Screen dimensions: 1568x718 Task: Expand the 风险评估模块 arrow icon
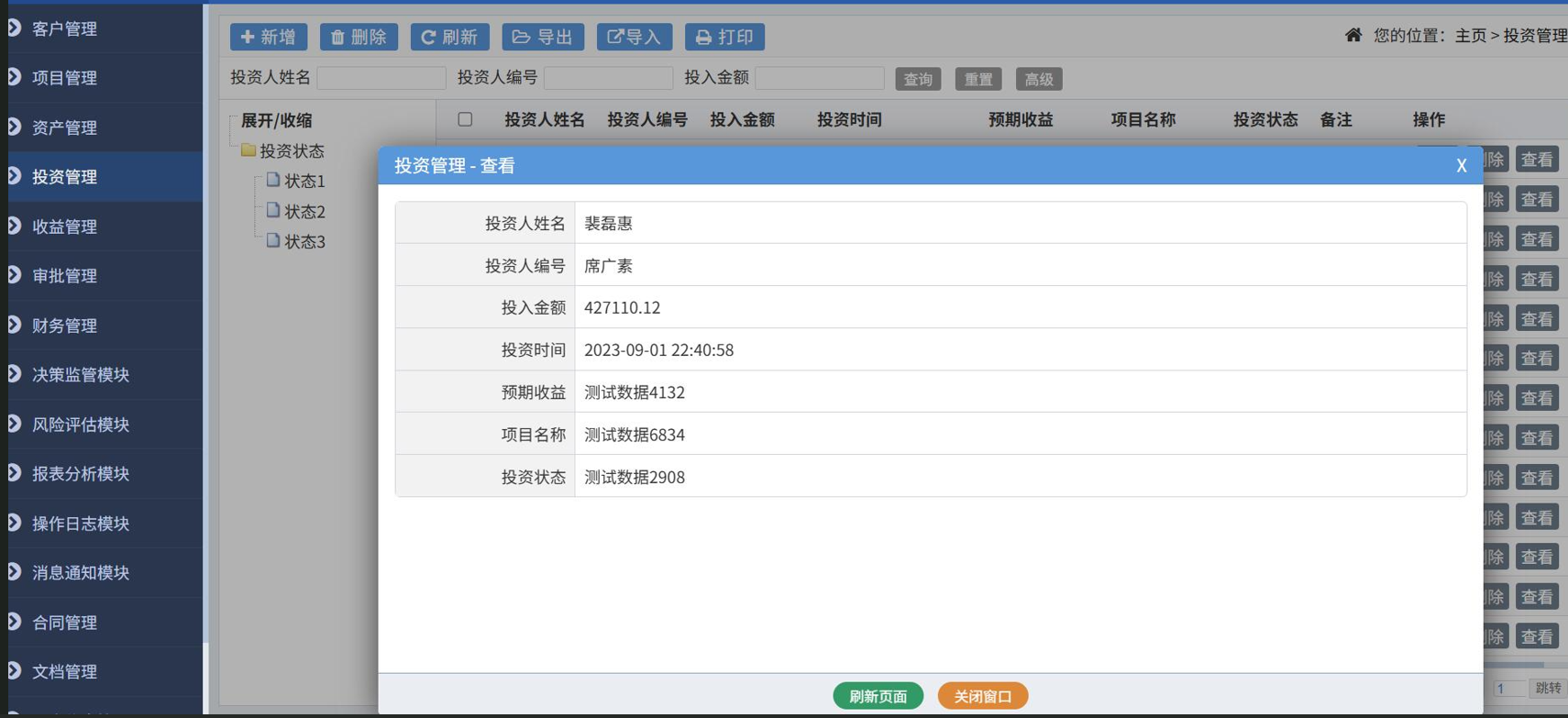[x=15, y=424]
